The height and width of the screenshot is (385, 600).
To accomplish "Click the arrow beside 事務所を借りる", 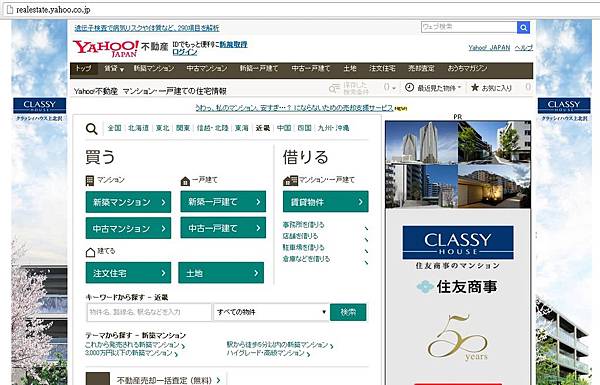I will tap(366, 228).
